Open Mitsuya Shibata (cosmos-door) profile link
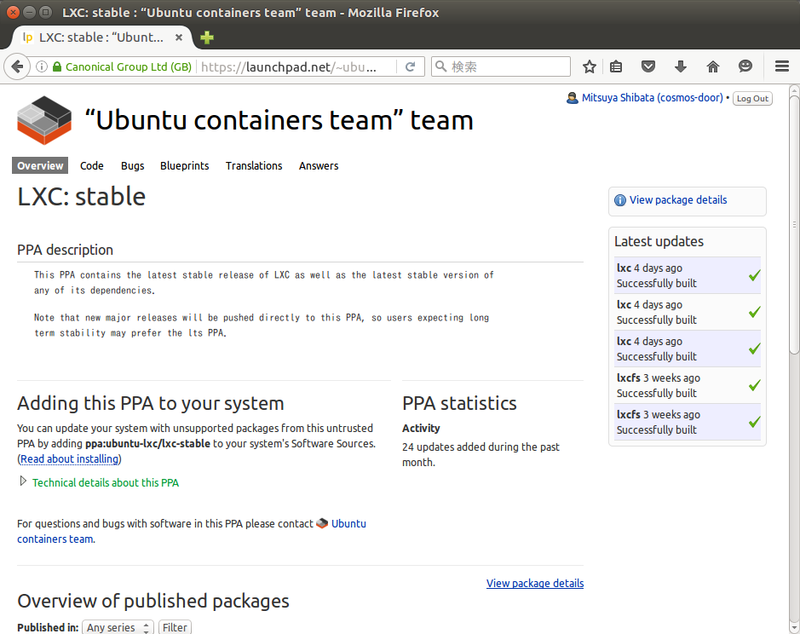The height and width of the screenshot is (634, 800). (653, 98)
